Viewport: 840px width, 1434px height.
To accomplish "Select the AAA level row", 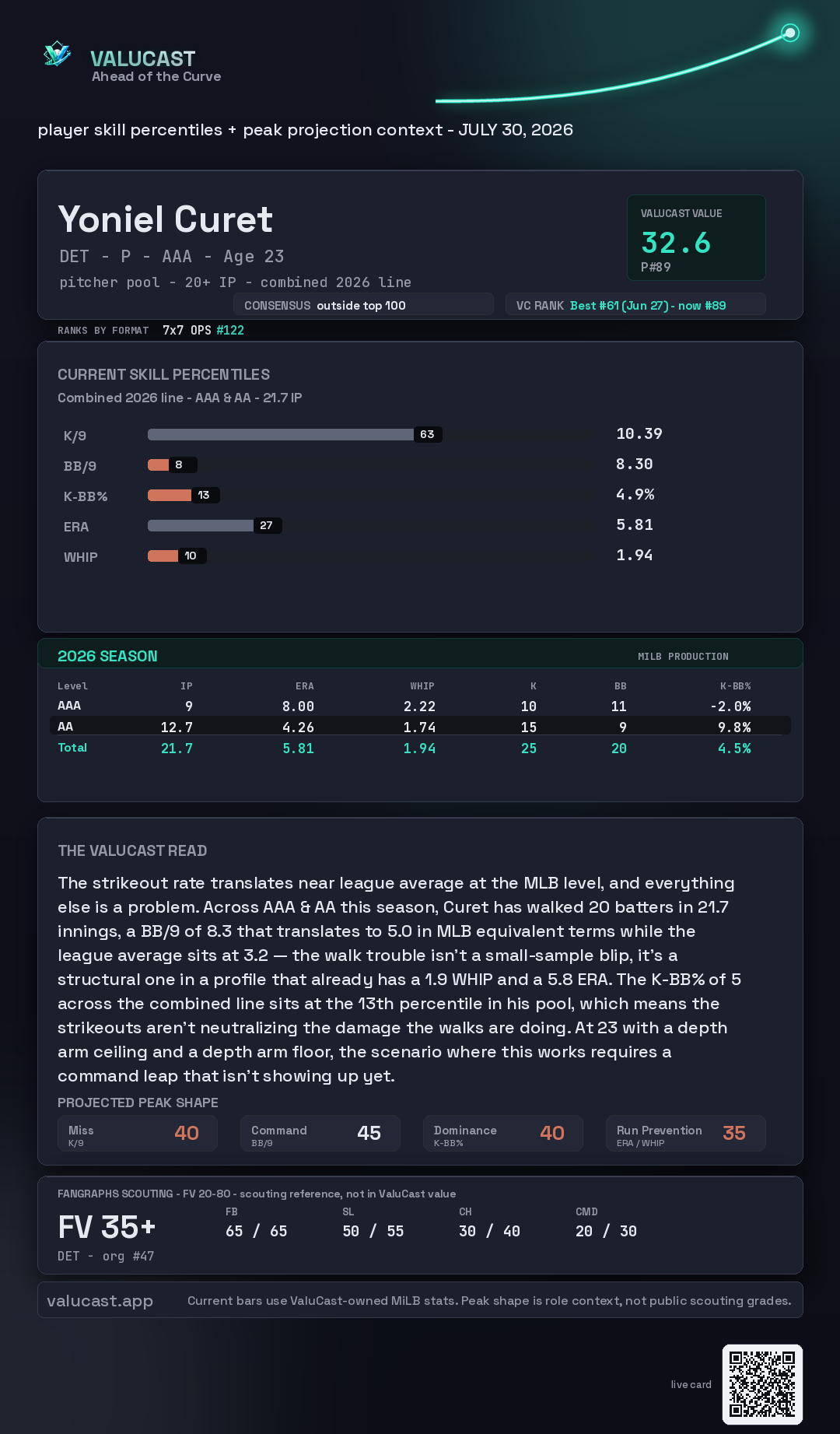I will point(420,706).
